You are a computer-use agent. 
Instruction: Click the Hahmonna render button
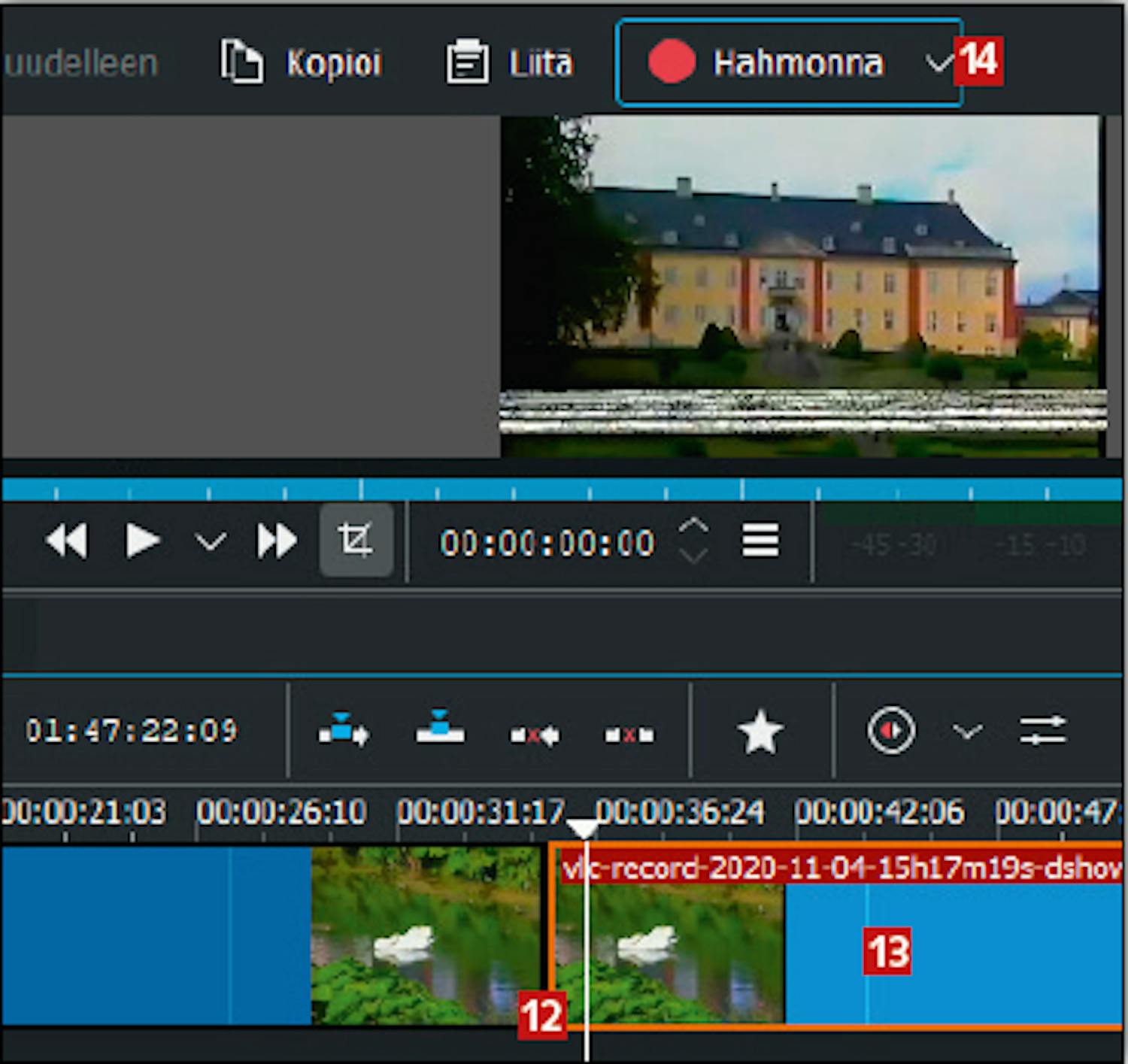point(767,63)
